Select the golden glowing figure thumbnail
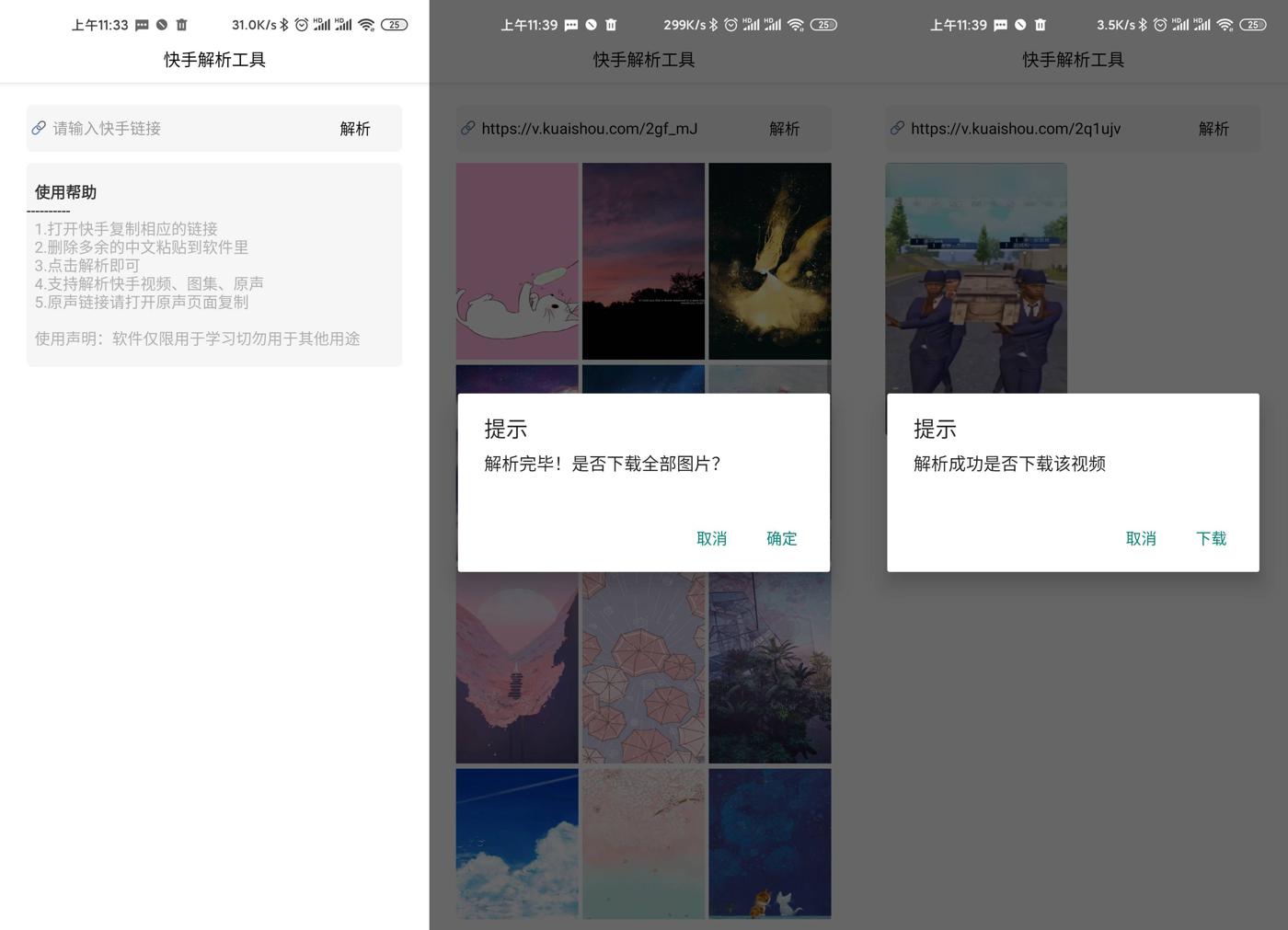This screenshot has width=1288, height=930. point(769,261)
